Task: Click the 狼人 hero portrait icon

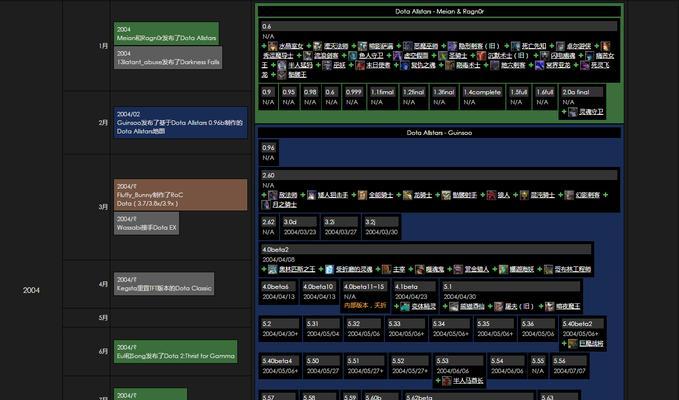Action: point(491,195)
